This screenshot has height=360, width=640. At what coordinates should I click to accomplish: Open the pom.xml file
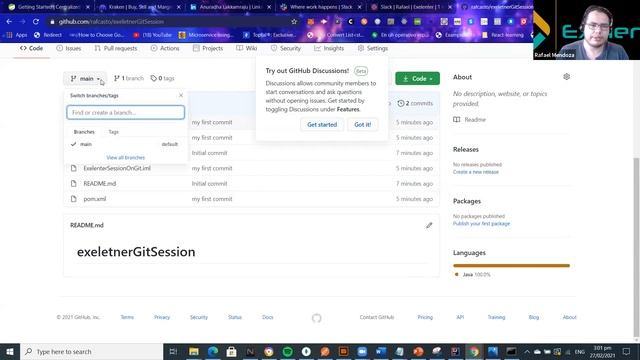(95, 199)
